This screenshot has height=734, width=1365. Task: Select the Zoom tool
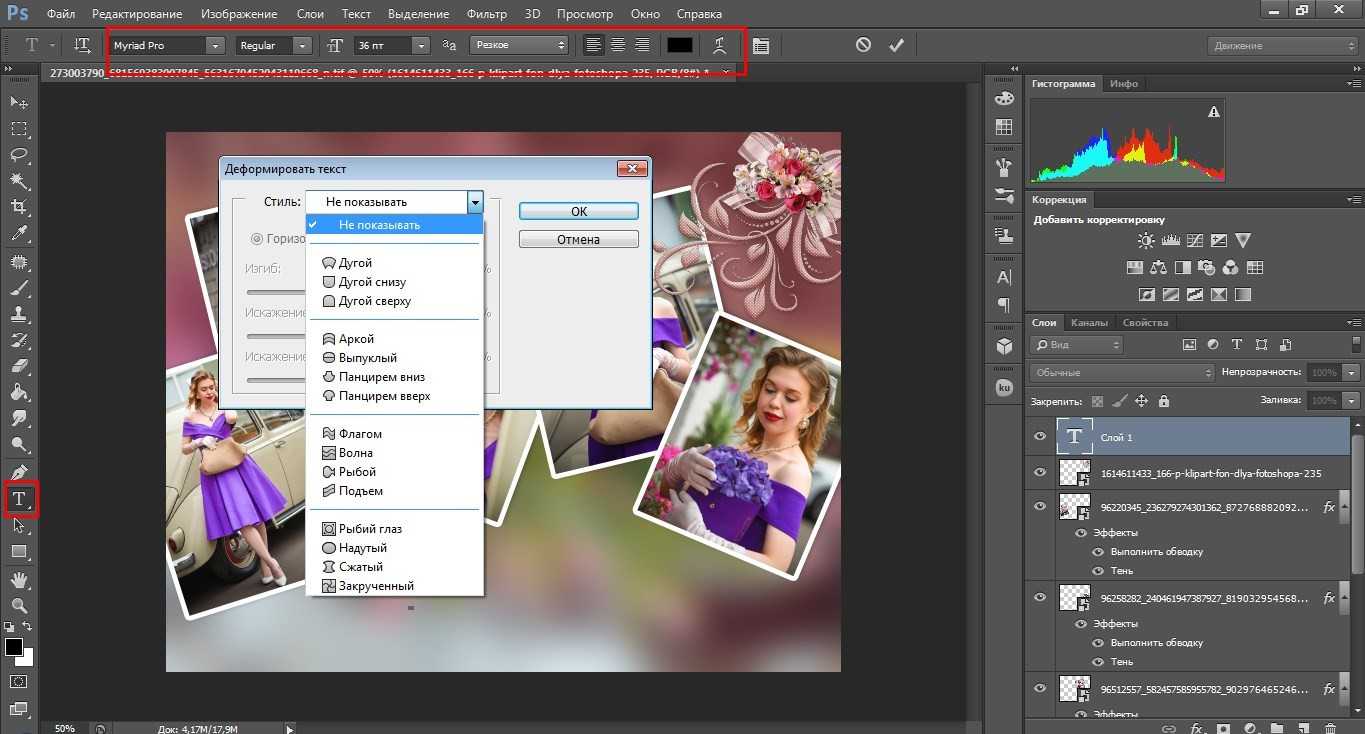[x=19, y=605]
